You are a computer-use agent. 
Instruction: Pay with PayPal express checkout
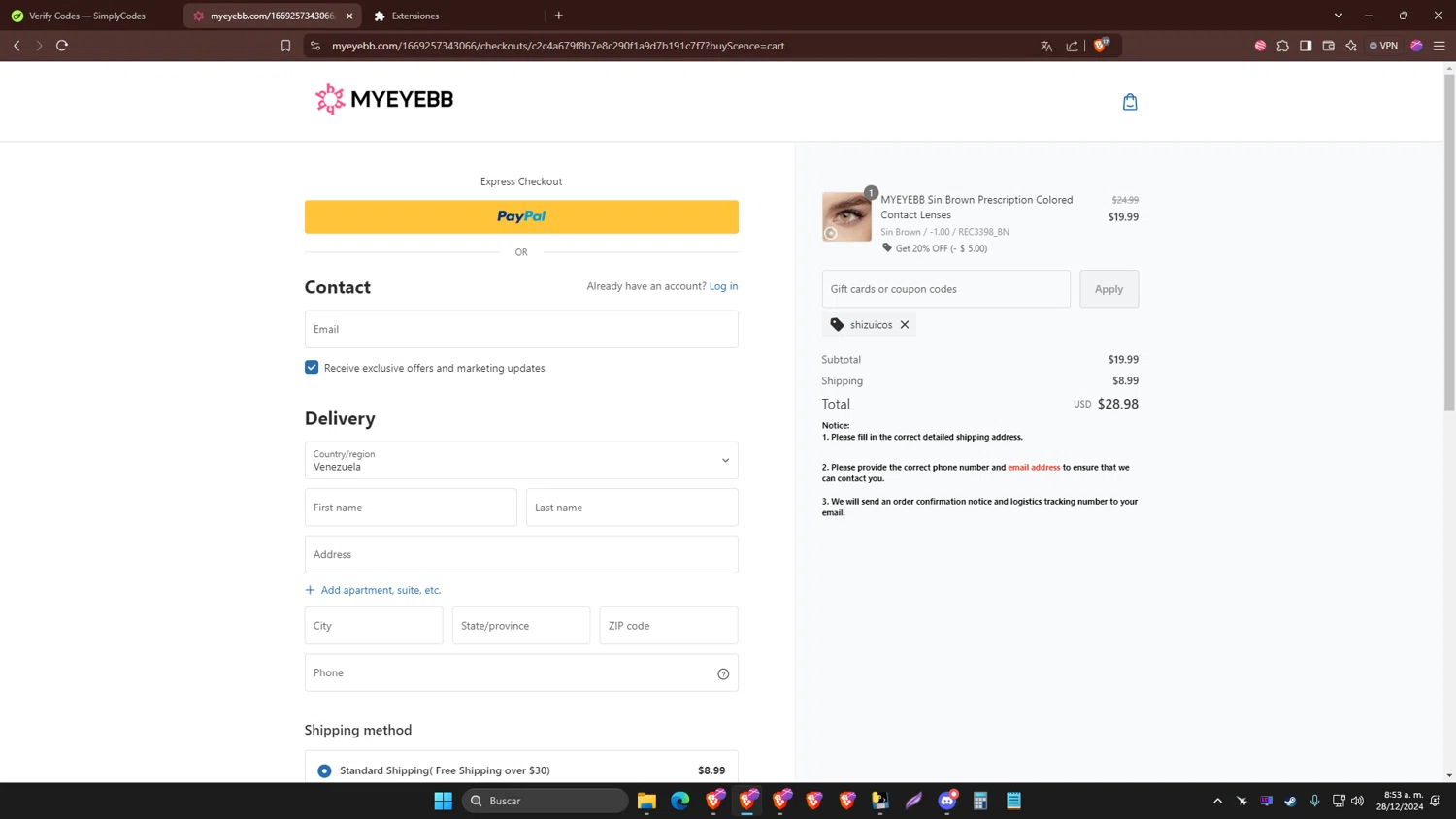(521, 216)
